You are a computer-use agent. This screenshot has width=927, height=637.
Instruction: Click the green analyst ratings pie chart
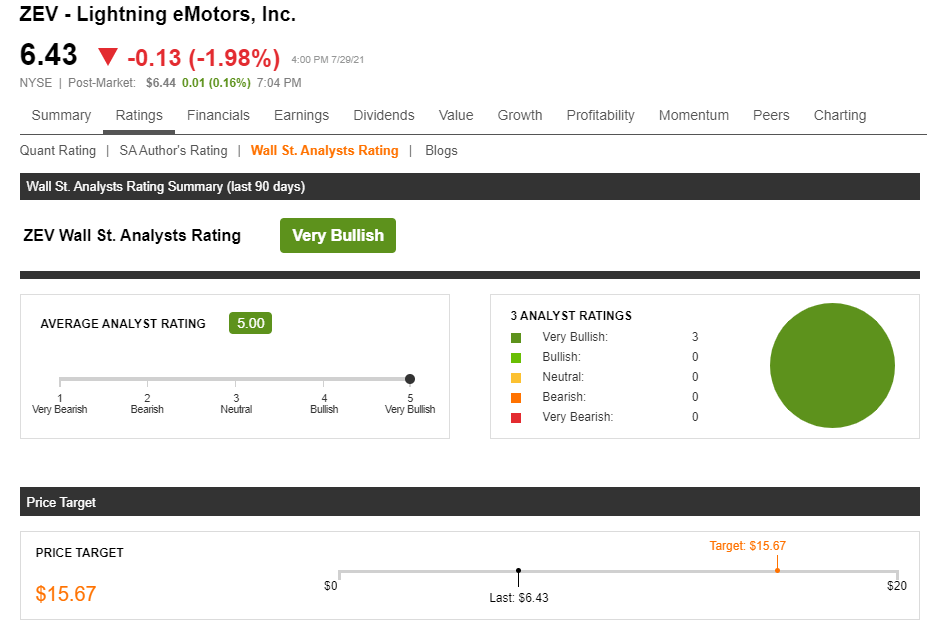point(832,366)
